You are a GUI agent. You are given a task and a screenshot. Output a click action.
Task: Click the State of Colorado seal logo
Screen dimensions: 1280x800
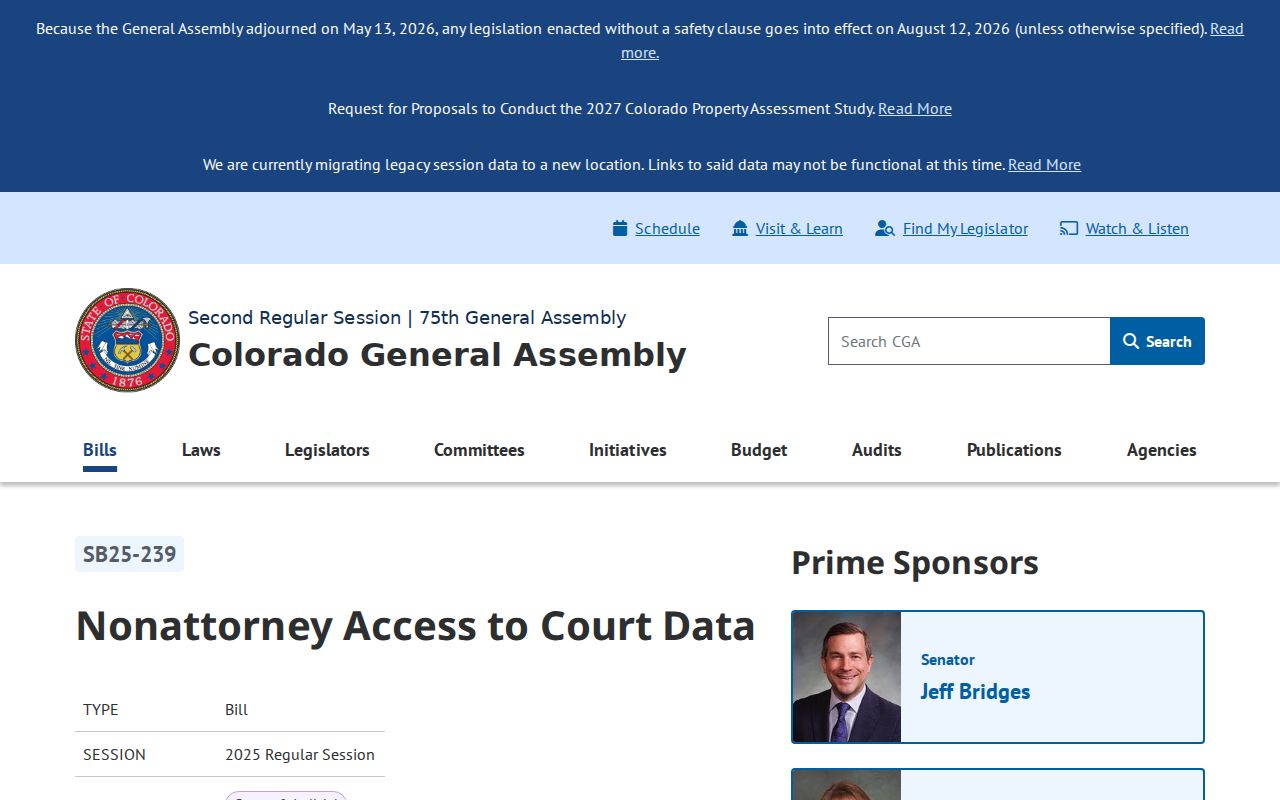[127, 340]
